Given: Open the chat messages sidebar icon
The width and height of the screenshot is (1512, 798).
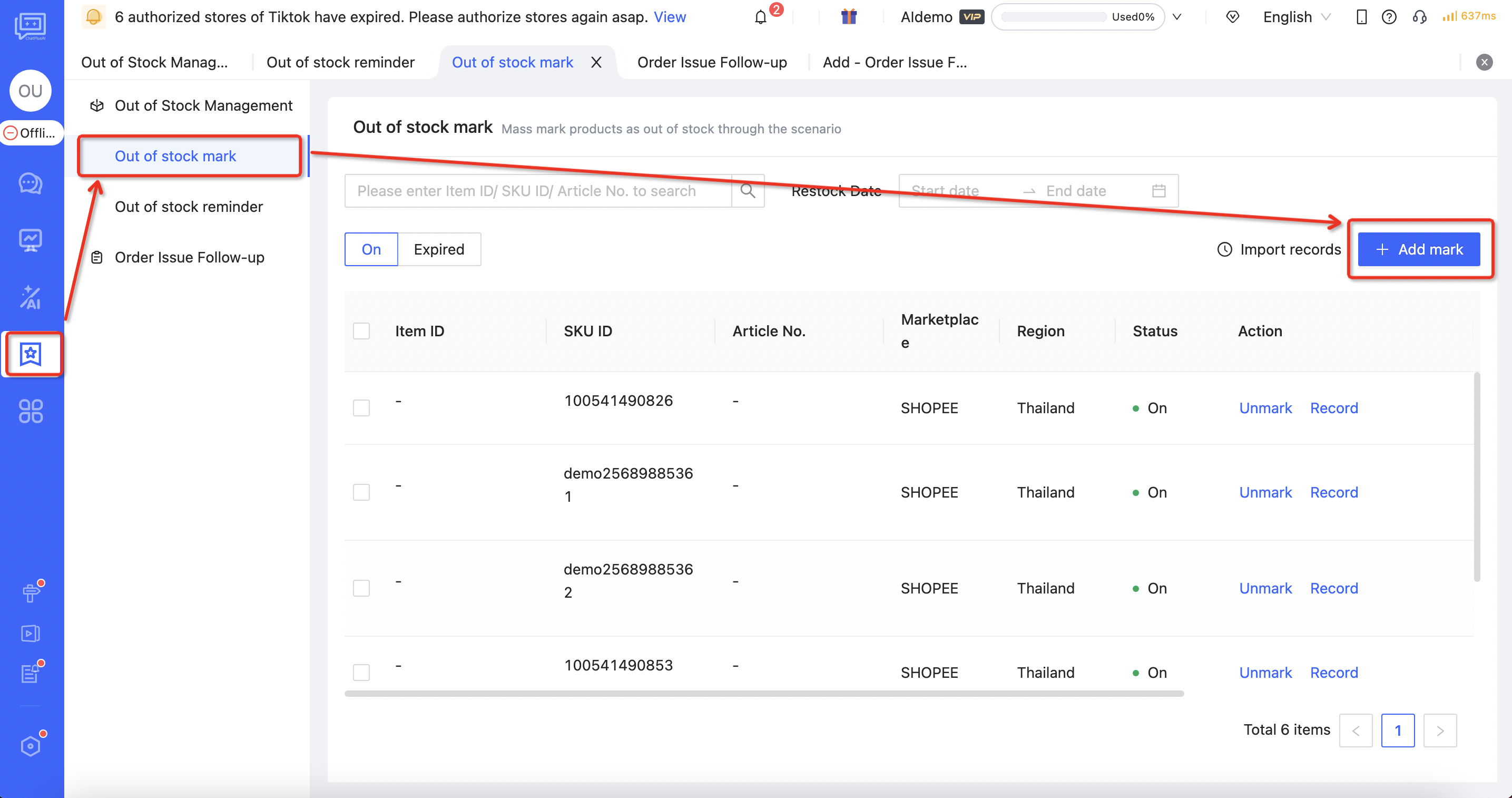Looking at the screenshot, I should tap(31, 184).
